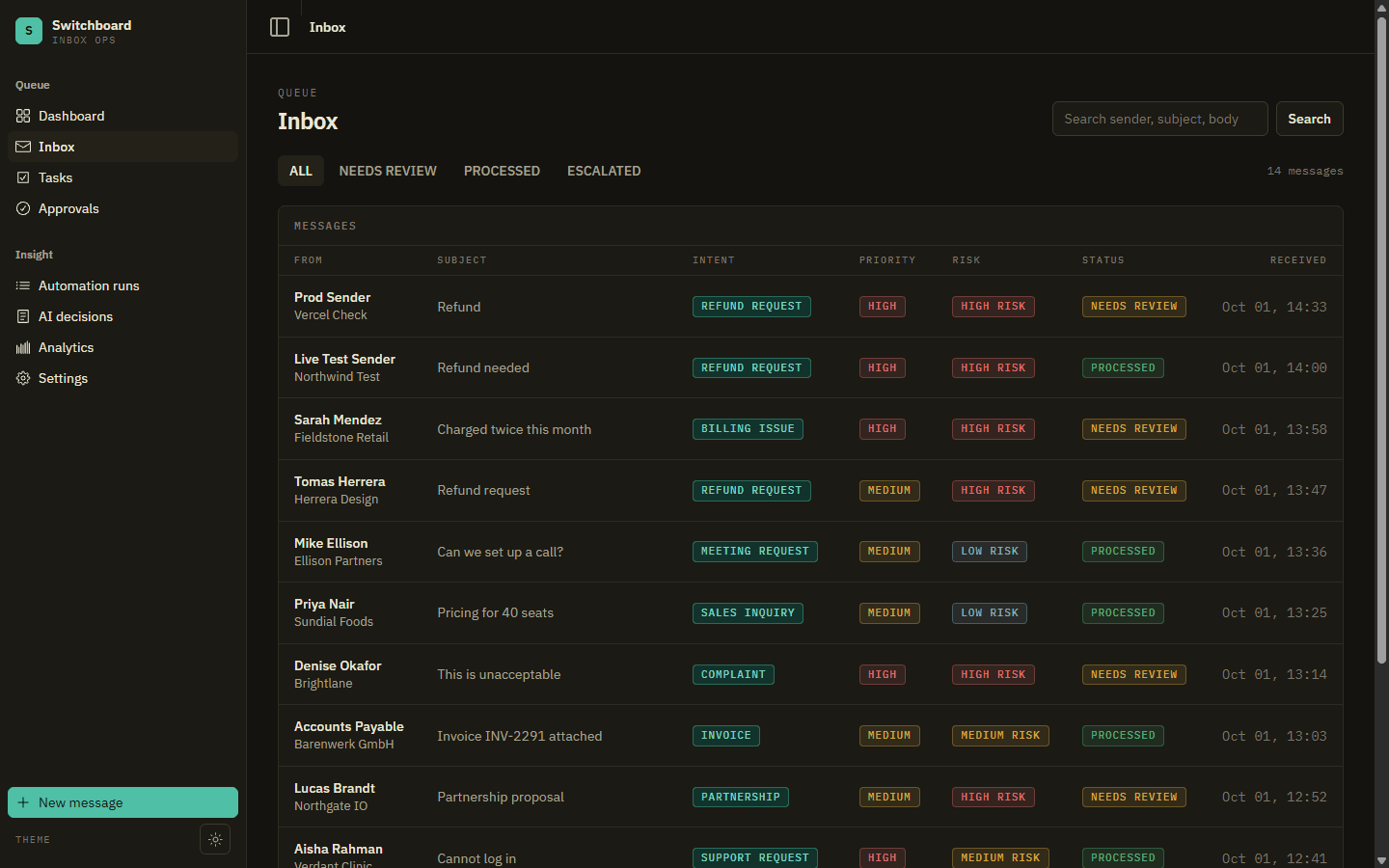Click the Search button
This screenshot has height=868, width=1389.
pos(1309,119)
